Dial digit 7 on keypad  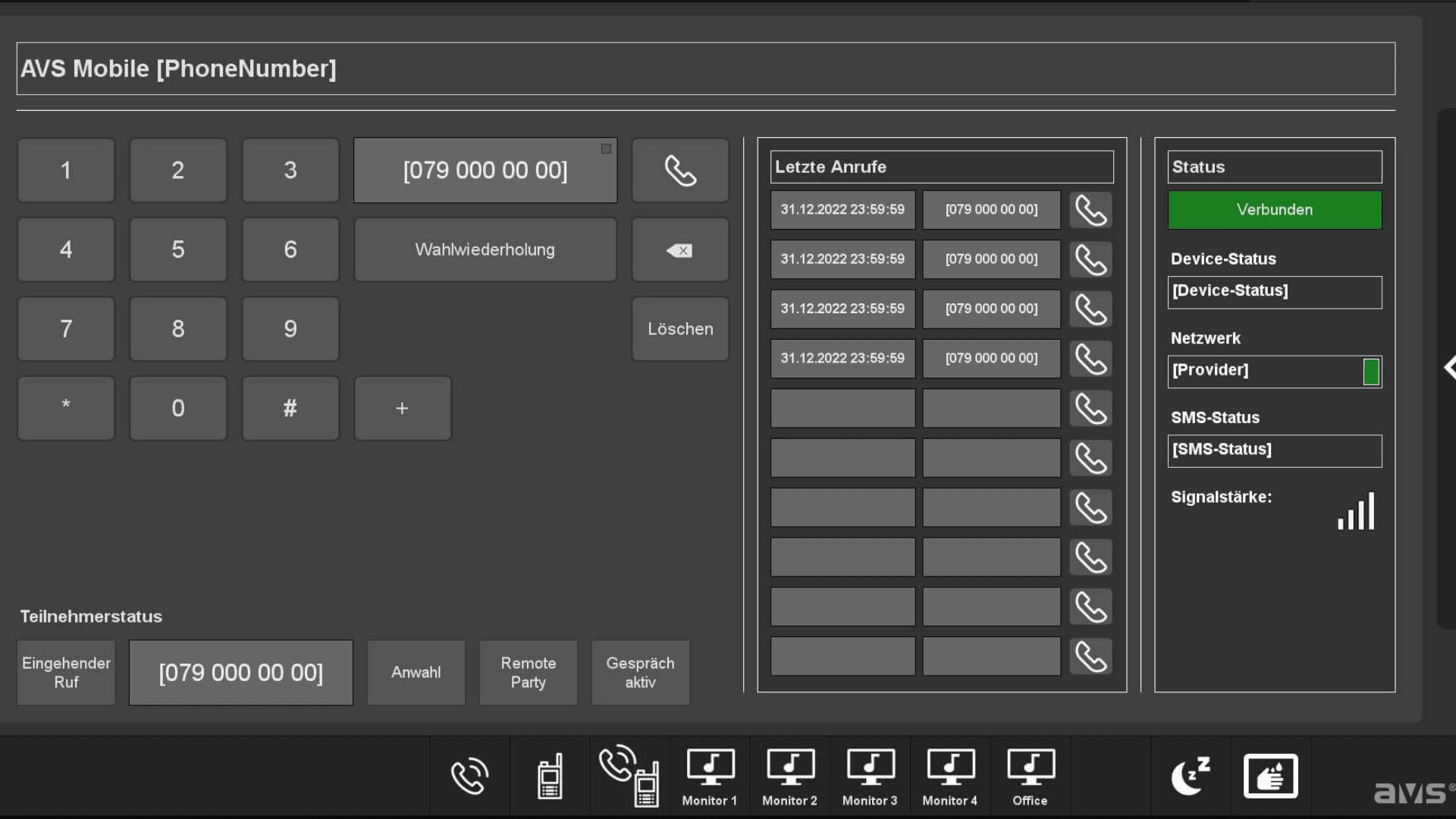coord(66,328)
